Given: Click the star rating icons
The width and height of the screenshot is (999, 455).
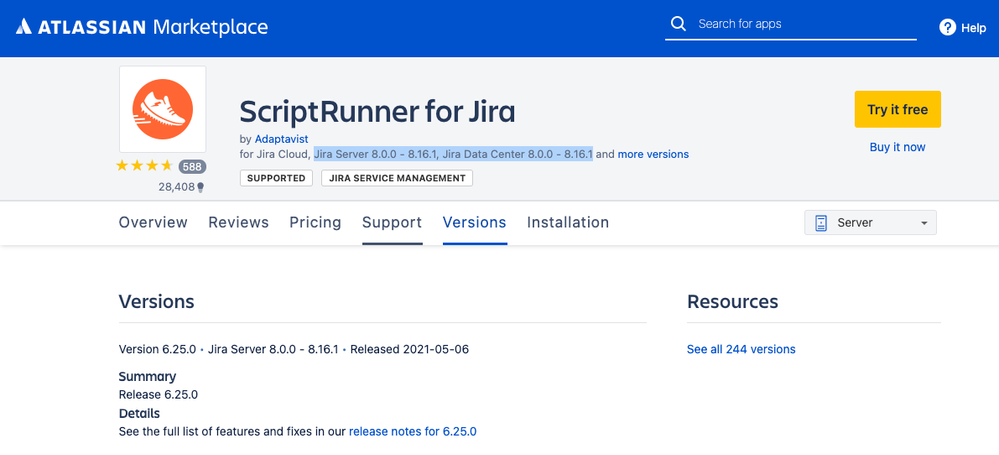Looking at the screenshot, I should tap(144, 166).
